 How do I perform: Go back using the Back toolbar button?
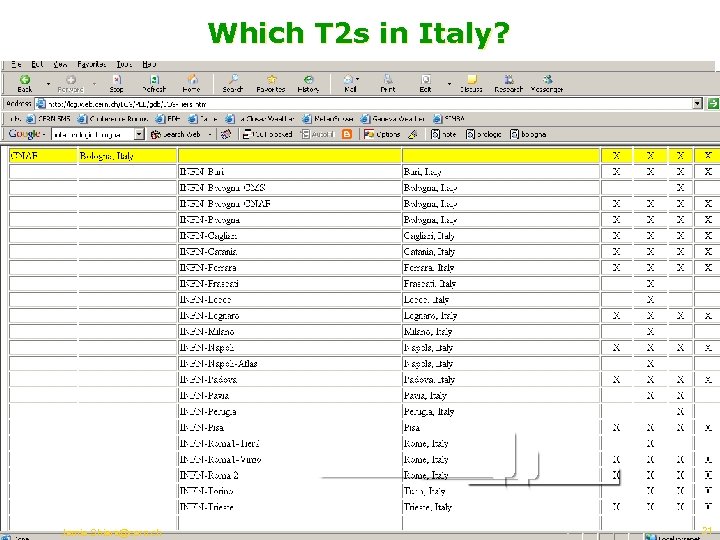[x=25, y=84]
